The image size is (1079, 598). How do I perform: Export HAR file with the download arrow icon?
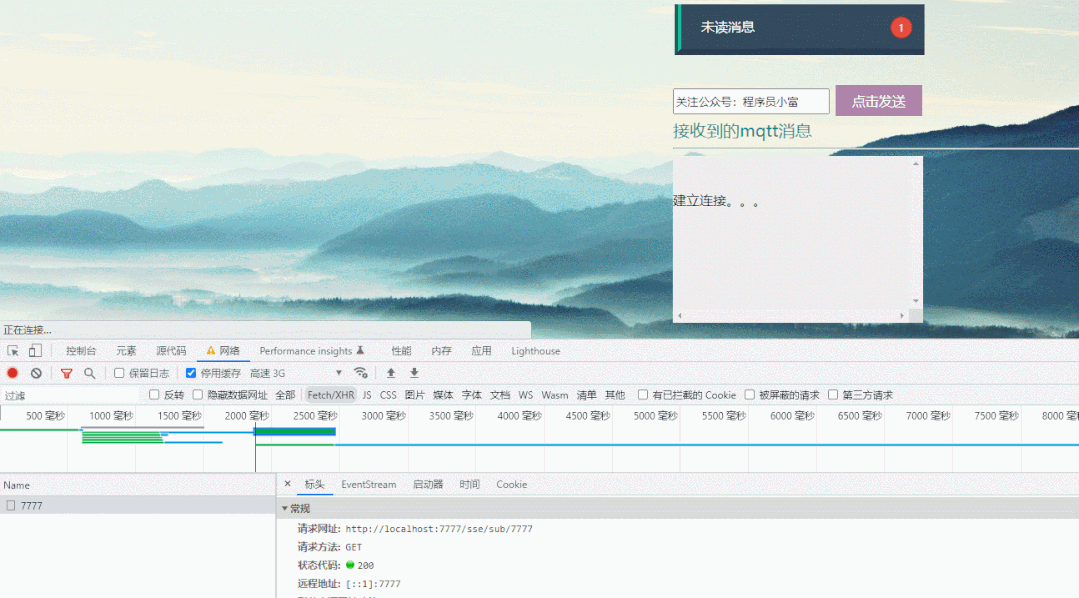pos(413,372)
